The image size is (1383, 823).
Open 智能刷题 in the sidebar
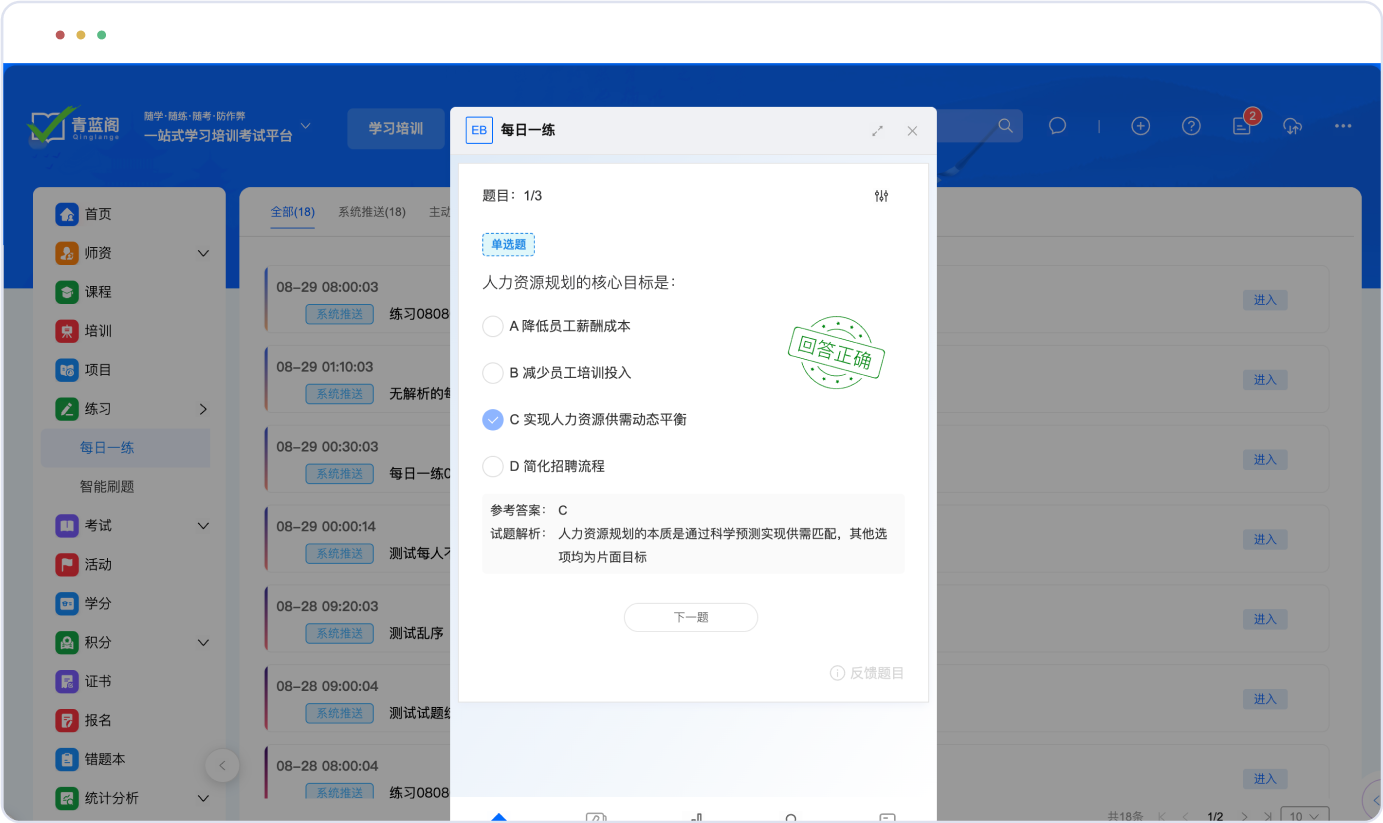[x=107, y=487]
